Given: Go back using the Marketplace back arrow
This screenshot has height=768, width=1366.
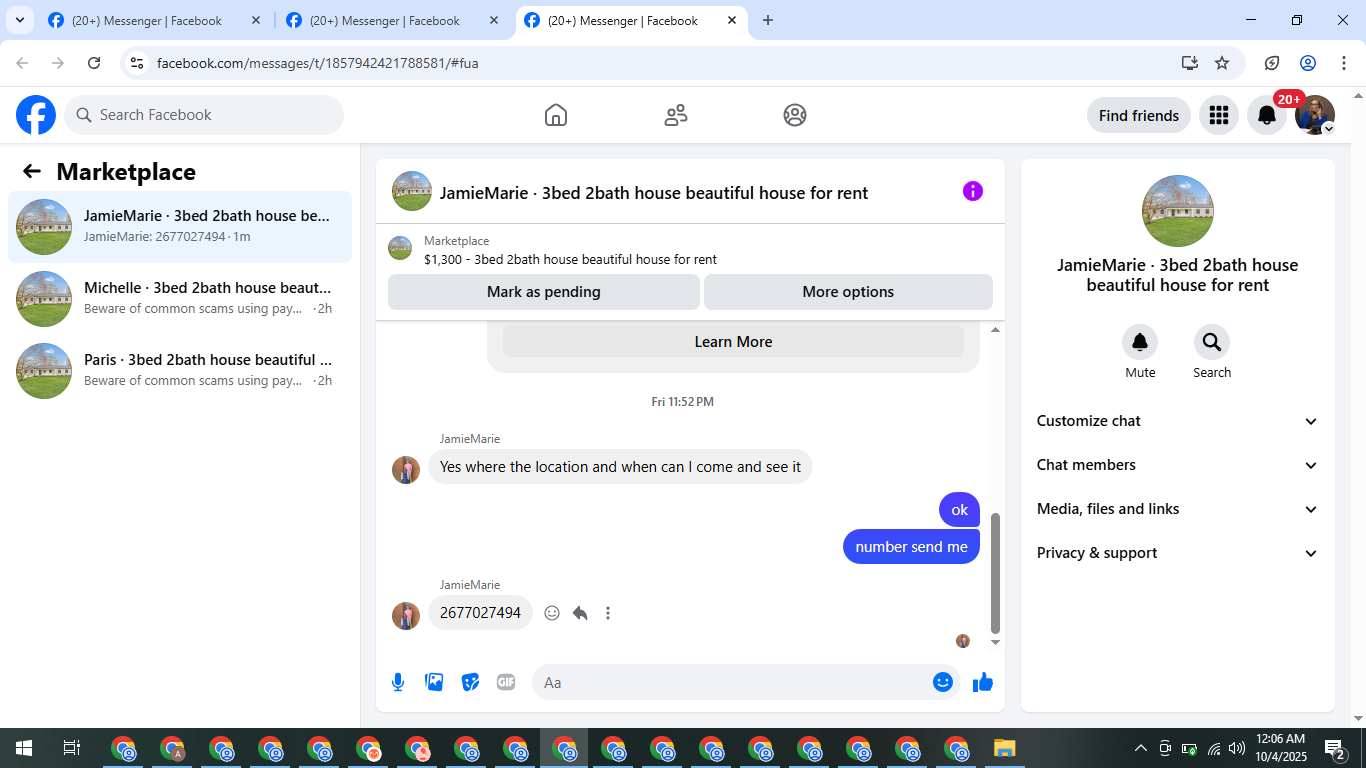Looking at the screenshot, I should [32, 171].
